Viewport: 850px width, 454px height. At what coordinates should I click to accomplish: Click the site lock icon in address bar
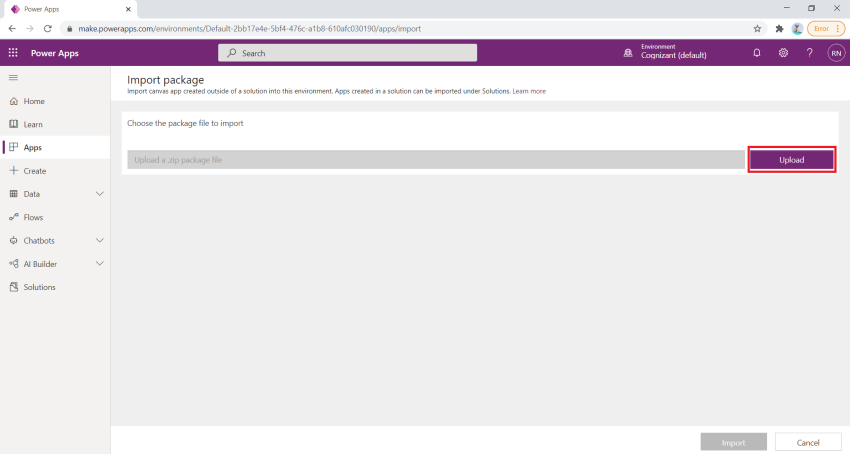click(69, 29)
